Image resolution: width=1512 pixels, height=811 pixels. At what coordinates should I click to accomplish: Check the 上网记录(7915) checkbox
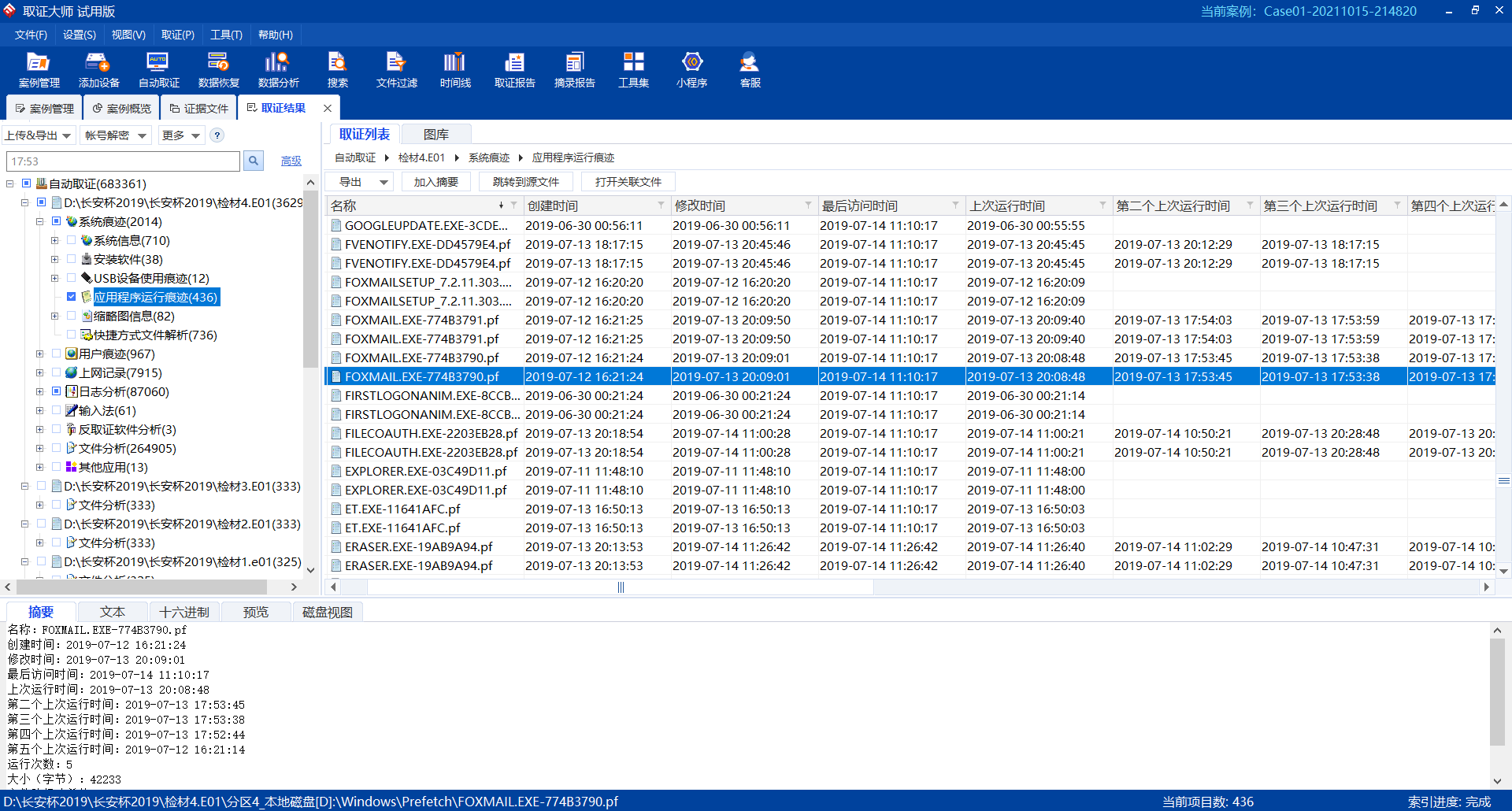pos(57,372)
